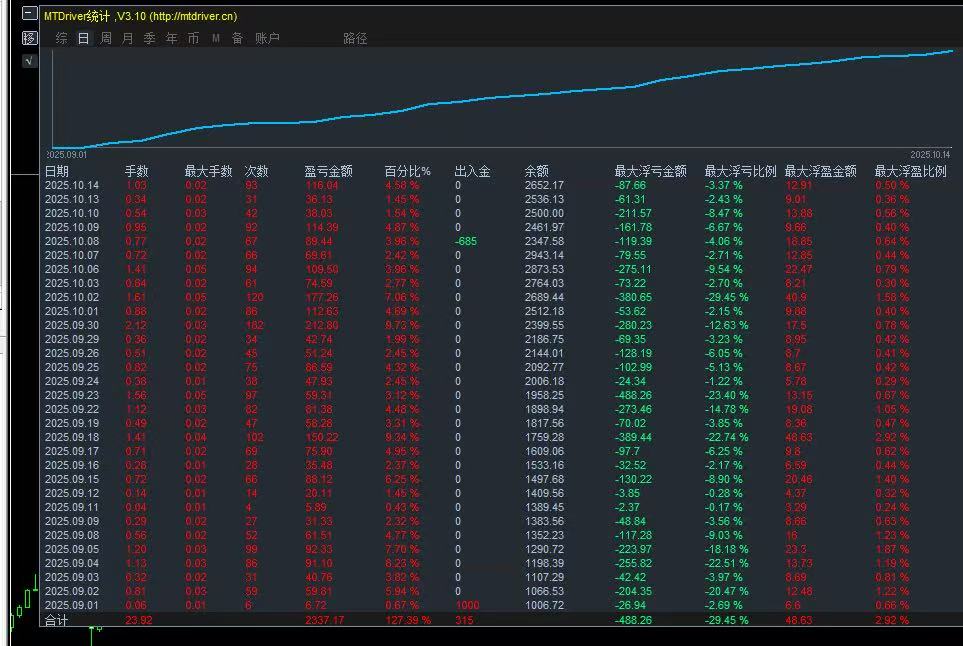The image size is (963, 646).
Task: Select the 2025.09.01 date row
Action: (72, 605)
